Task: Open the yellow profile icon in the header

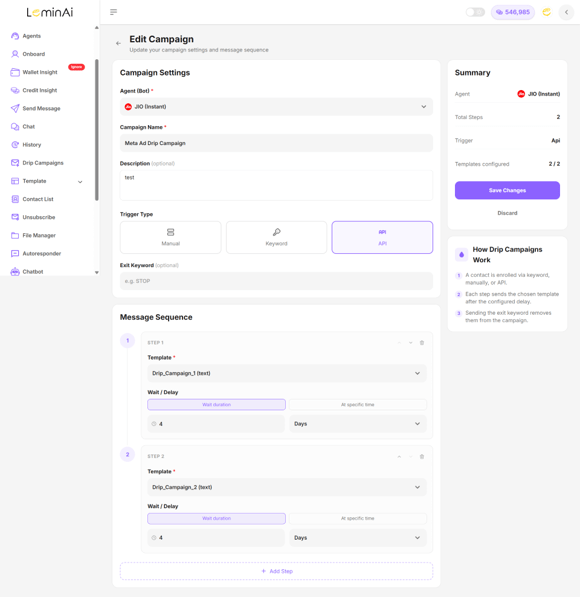Action: (547, 12)
